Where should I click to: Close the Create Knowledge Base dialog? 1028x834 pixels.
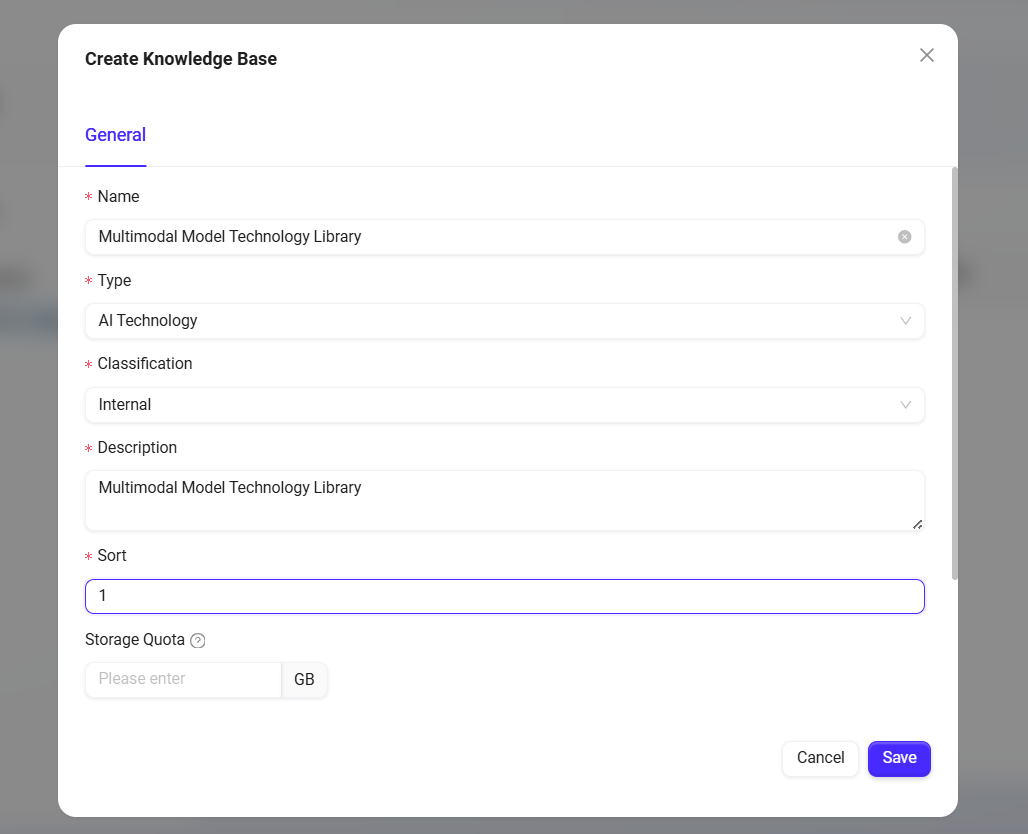click(926, 55)
